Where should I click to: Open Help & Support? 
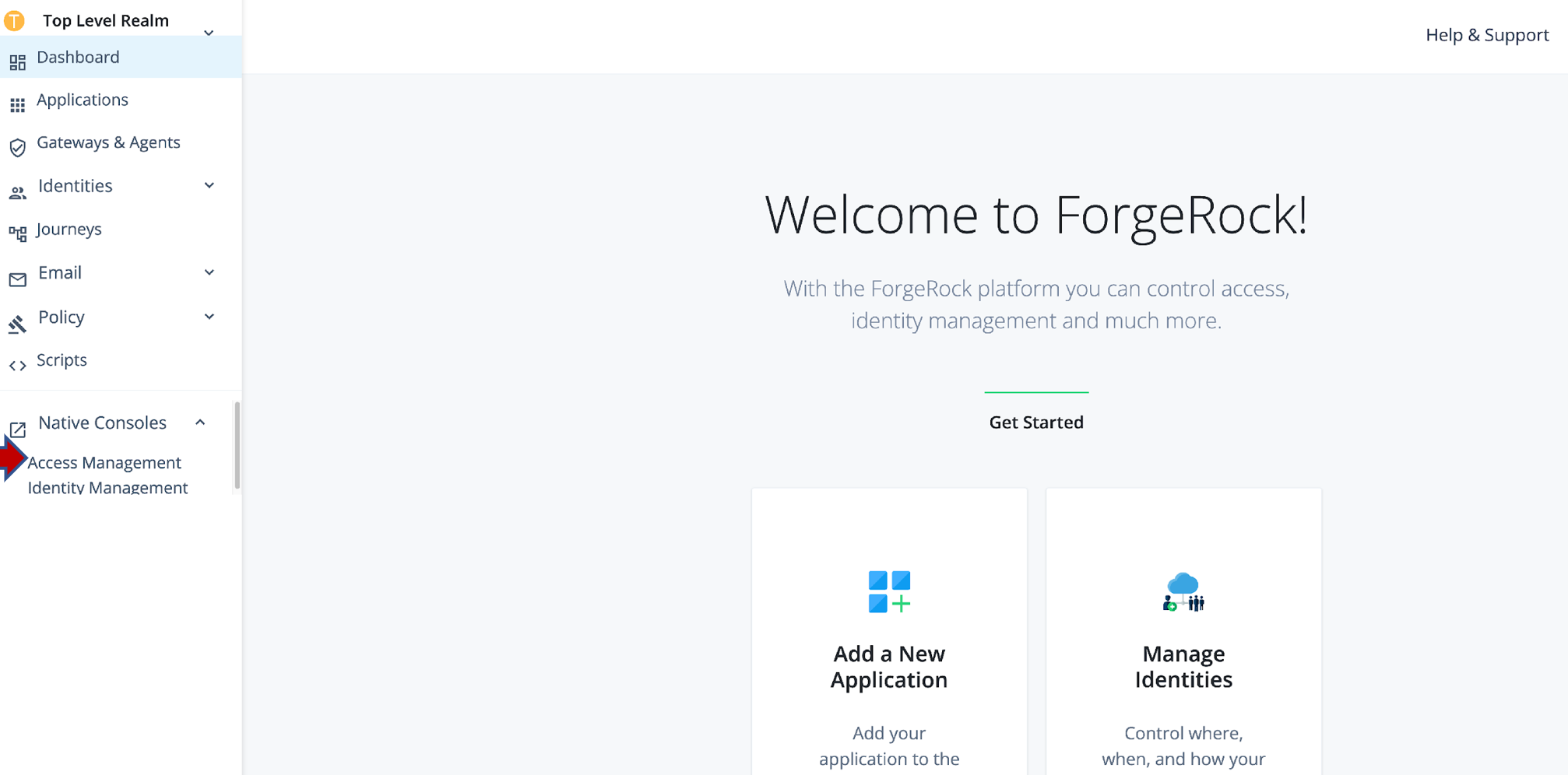[x=1486, y=35]
